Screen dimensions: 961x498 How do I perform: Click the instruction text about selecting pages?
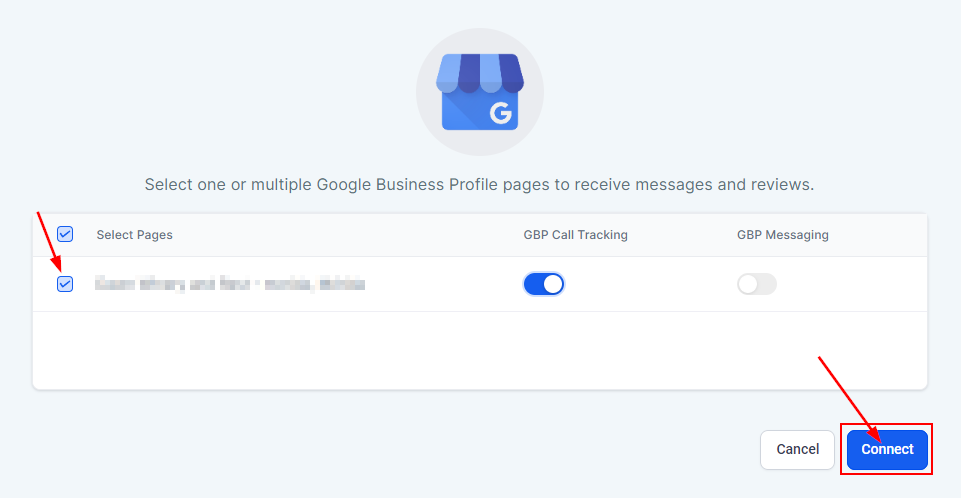tap(479, 185)
